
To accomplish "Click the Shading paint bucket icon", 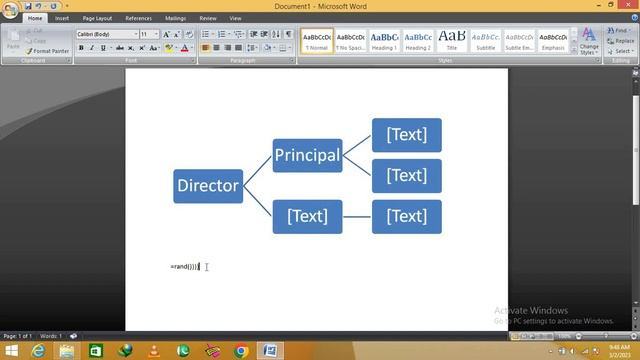I will (267, 48).
